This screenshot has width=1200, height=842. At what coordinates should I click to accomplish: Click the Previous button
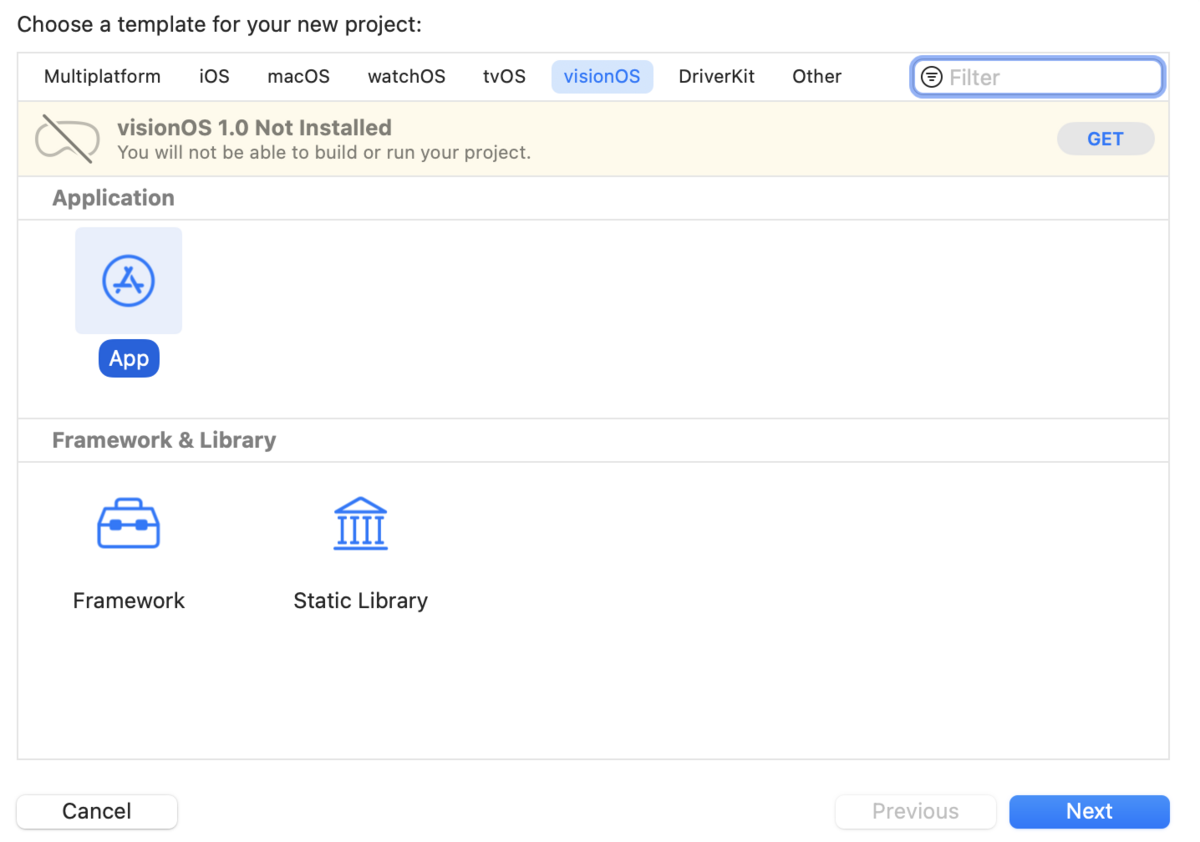pyautogui.click(x=915, y=811)
